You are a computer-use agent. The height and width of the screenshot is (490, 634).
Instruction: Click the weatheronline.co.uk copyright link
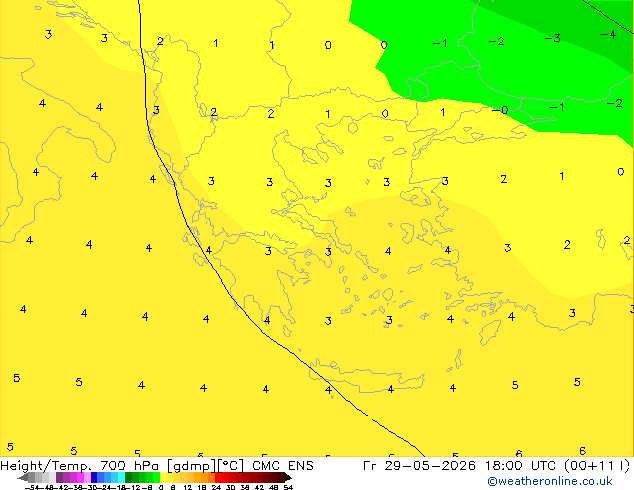(x=549, y=481)
